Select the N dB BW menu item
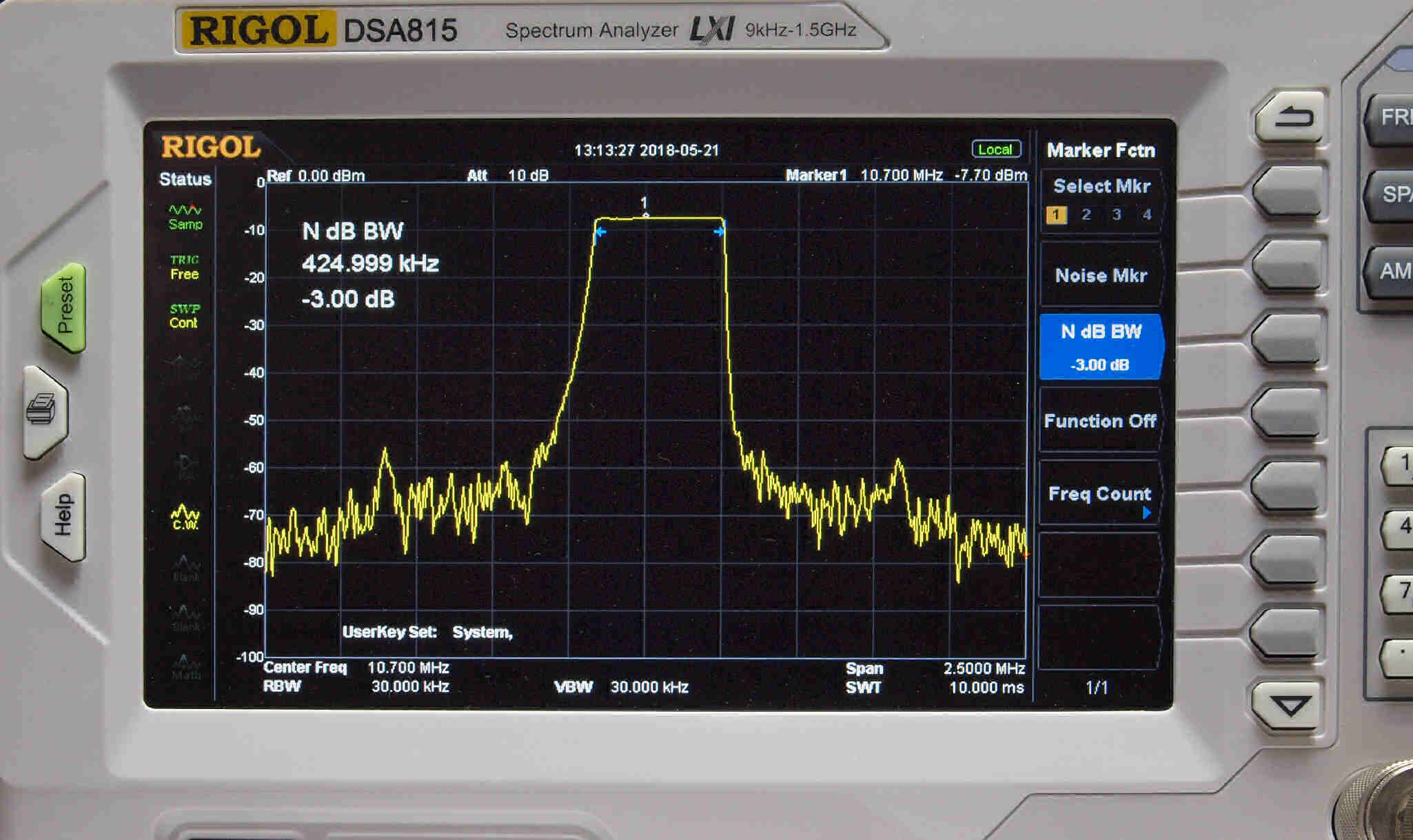 tap(1100, 347)
